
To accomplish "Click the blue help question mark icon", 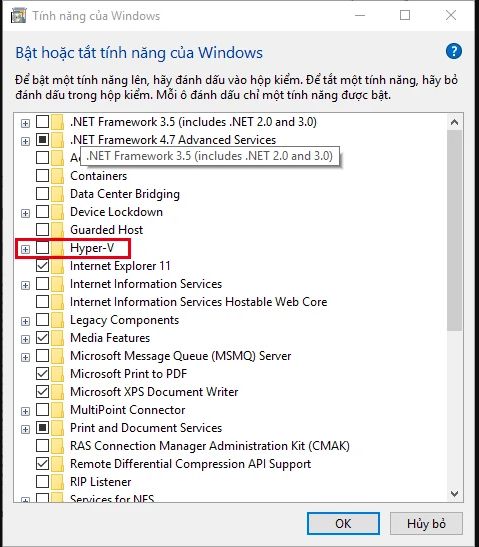I will [x=454, y=52].
